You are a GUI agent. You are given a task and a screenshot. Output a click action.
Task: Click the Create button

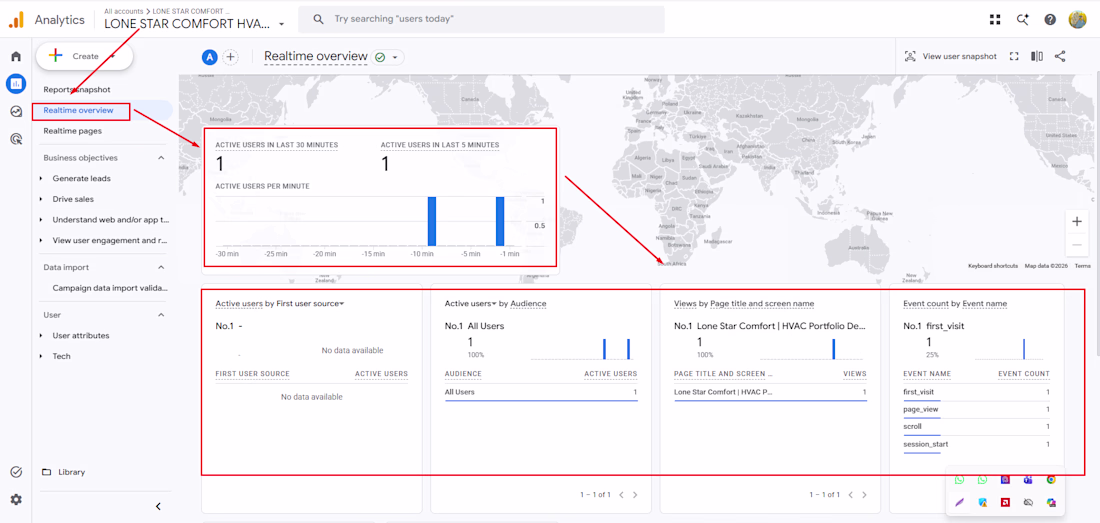click(84, 56)
